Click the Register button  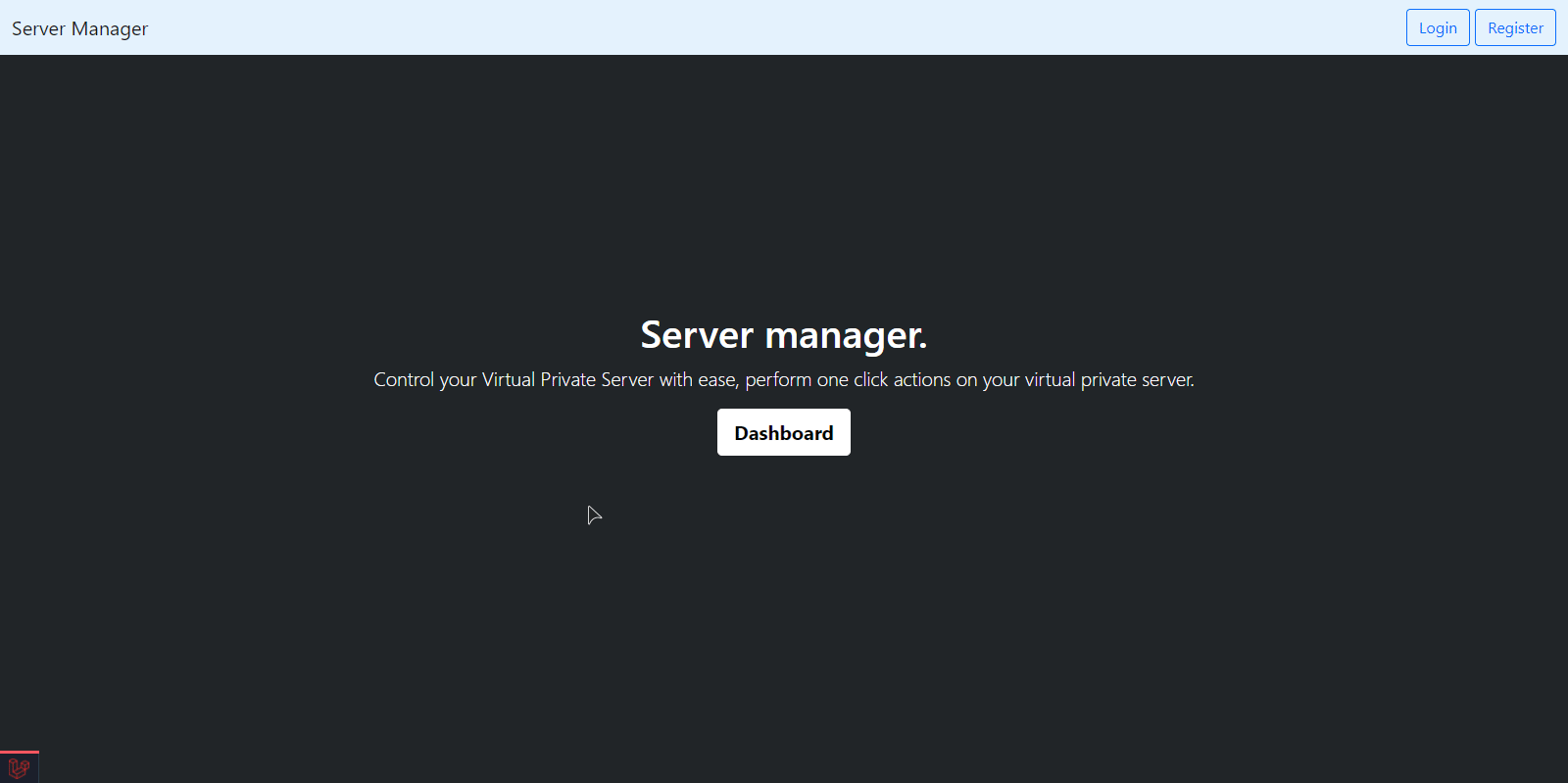(1515, 27)
